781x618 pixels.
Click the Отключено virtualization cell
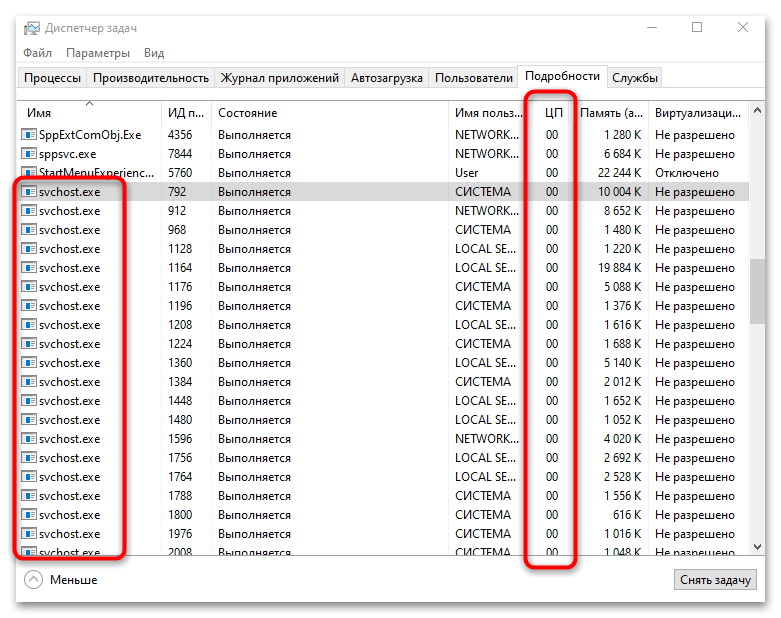687,173
